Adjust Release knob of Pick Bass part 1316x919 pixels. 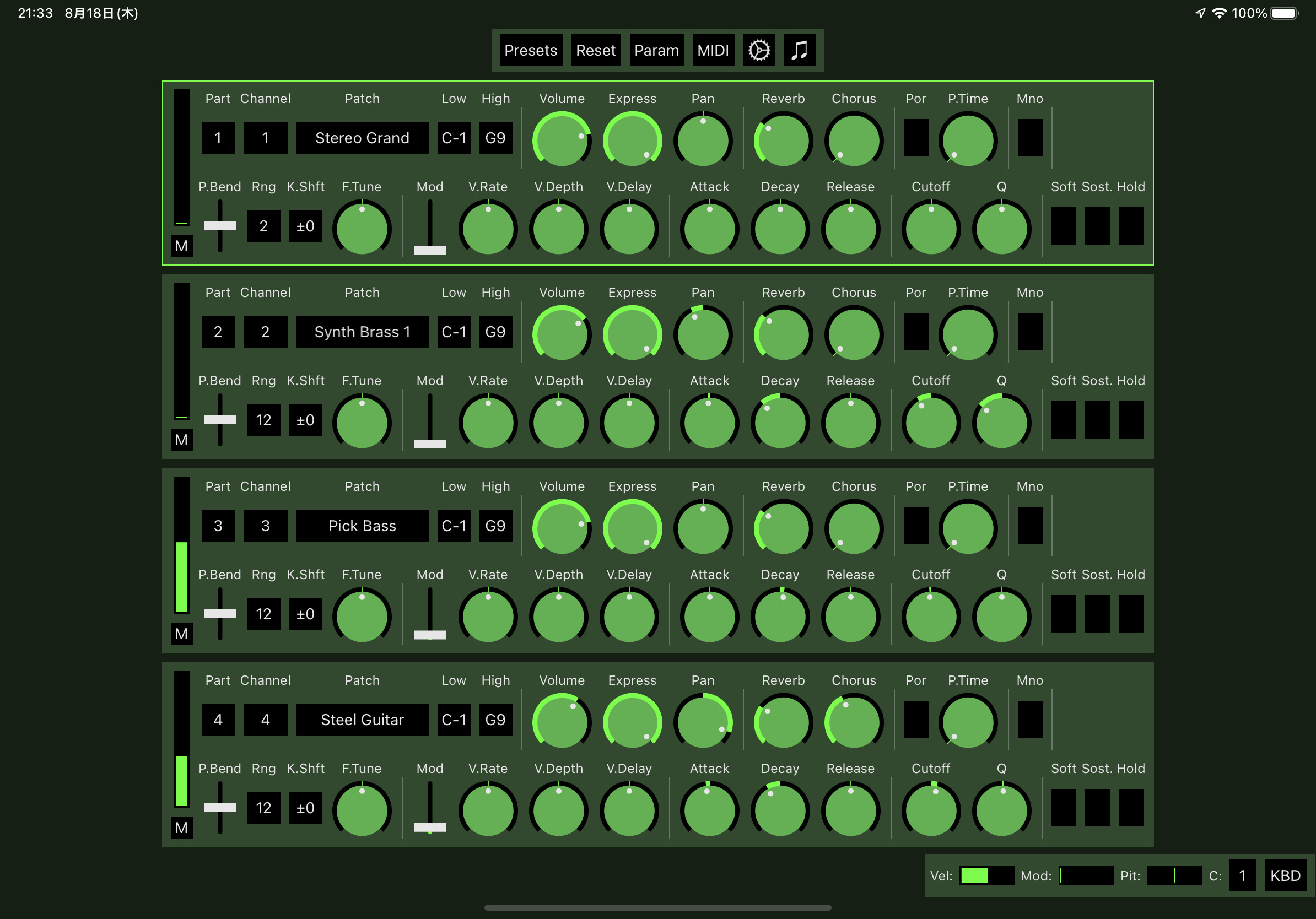850,616
